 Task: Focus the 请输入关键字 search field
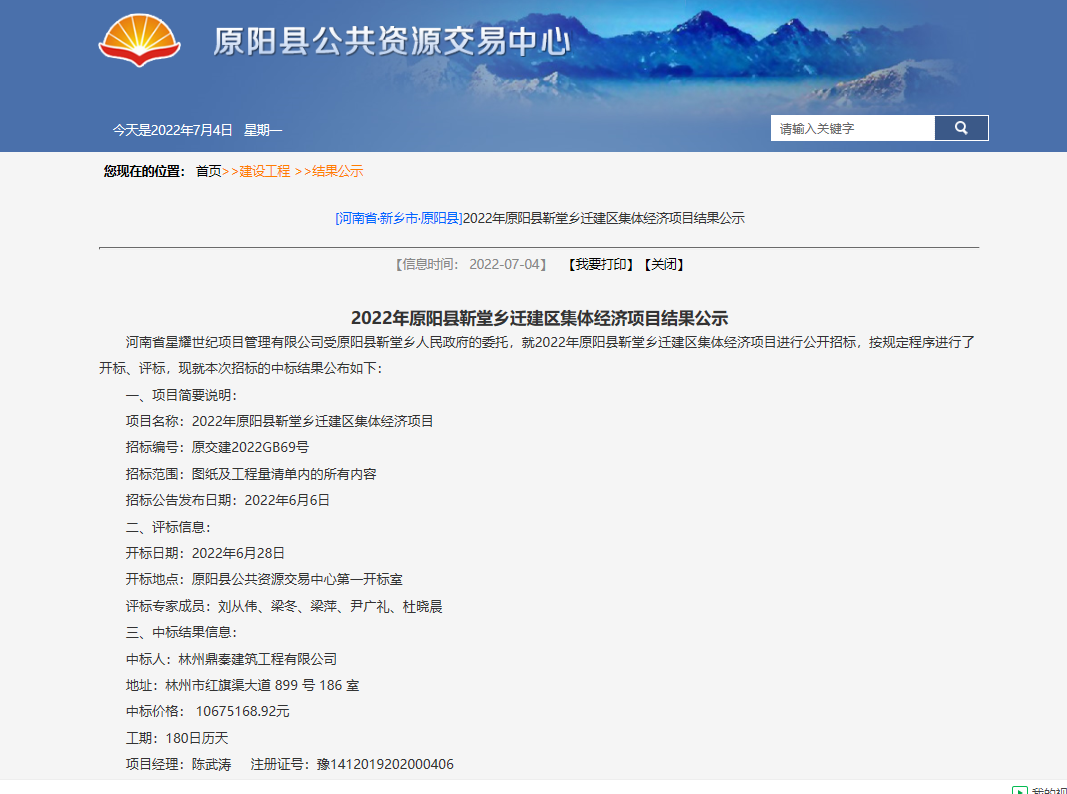click(x=852, y=128)
